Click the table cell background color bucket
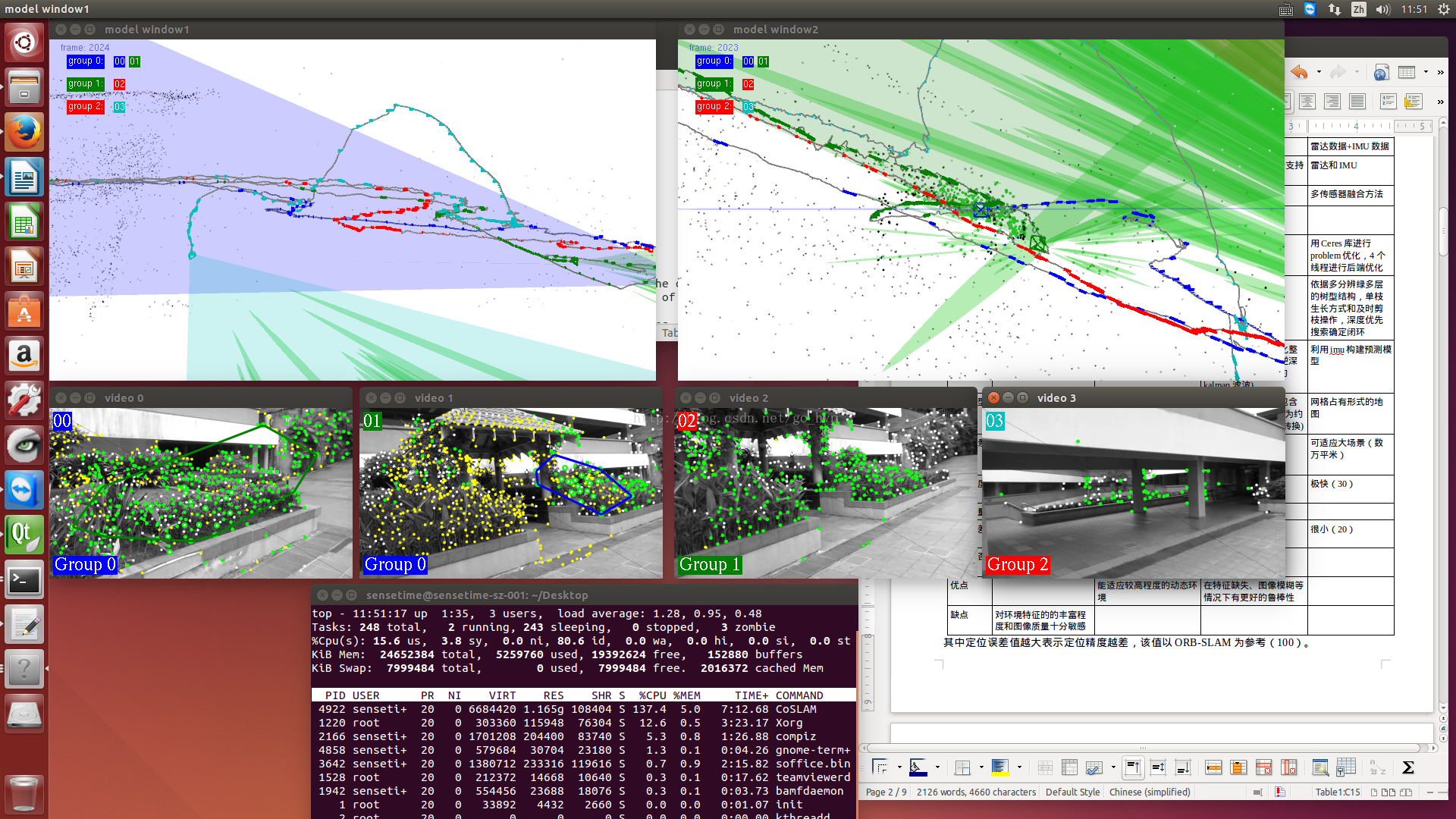Viewport: 1456px width, 819px height. tap(918, 767)
